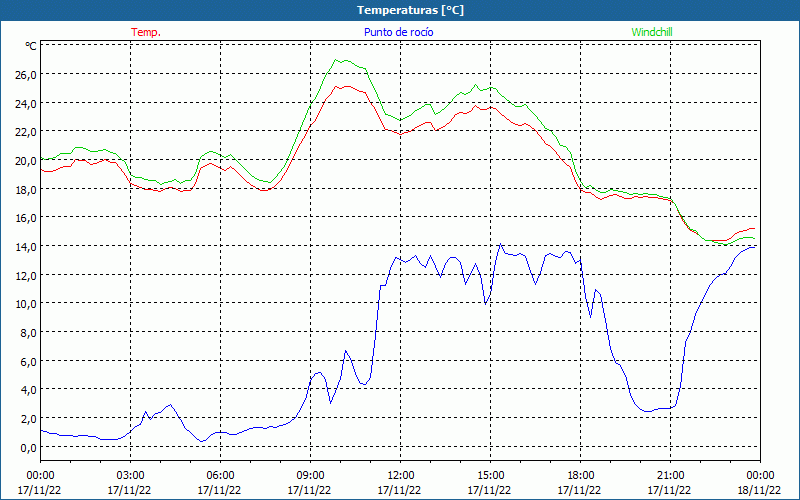Viewport: 800px width, 500px height.
Task: Click the 22,0 y-axis value
Action: pyautogui.click(x=26, y=132)
